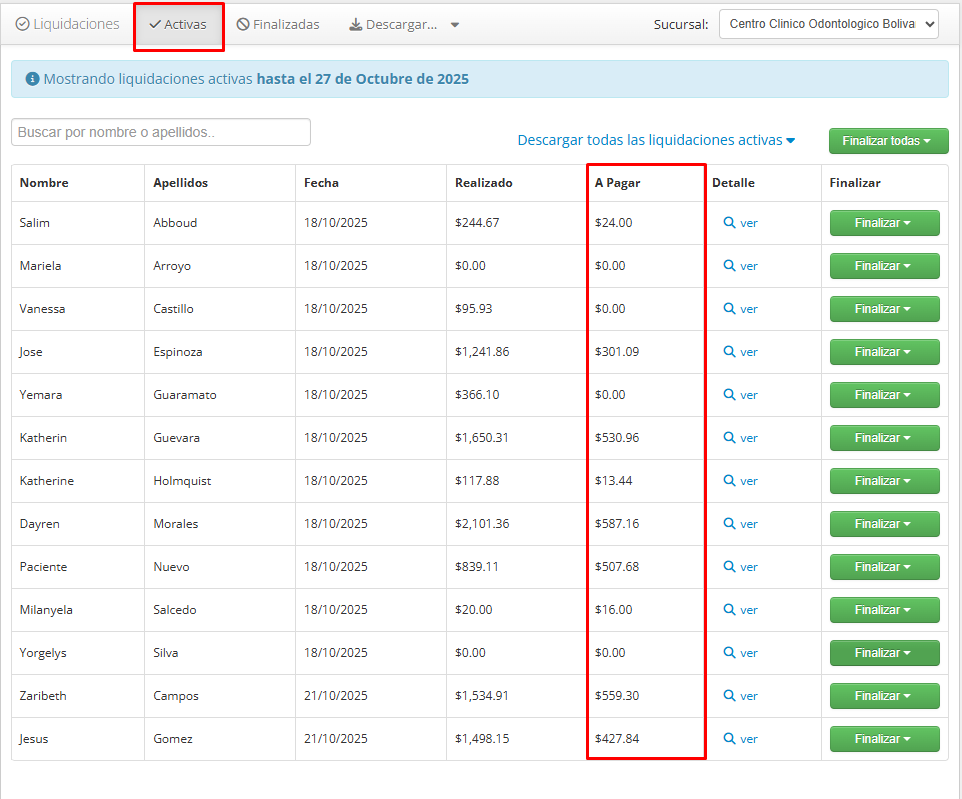Click the Realizado column header

click(483, 182)
